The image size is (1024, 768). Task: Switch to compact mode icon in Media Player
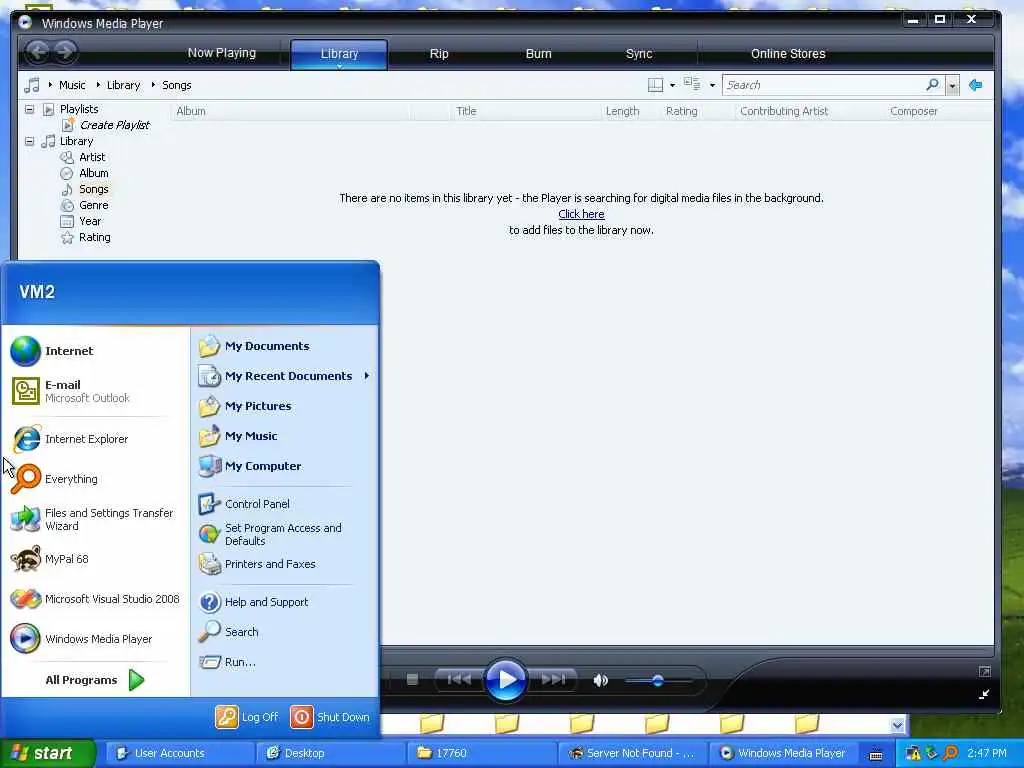point(984,695)
